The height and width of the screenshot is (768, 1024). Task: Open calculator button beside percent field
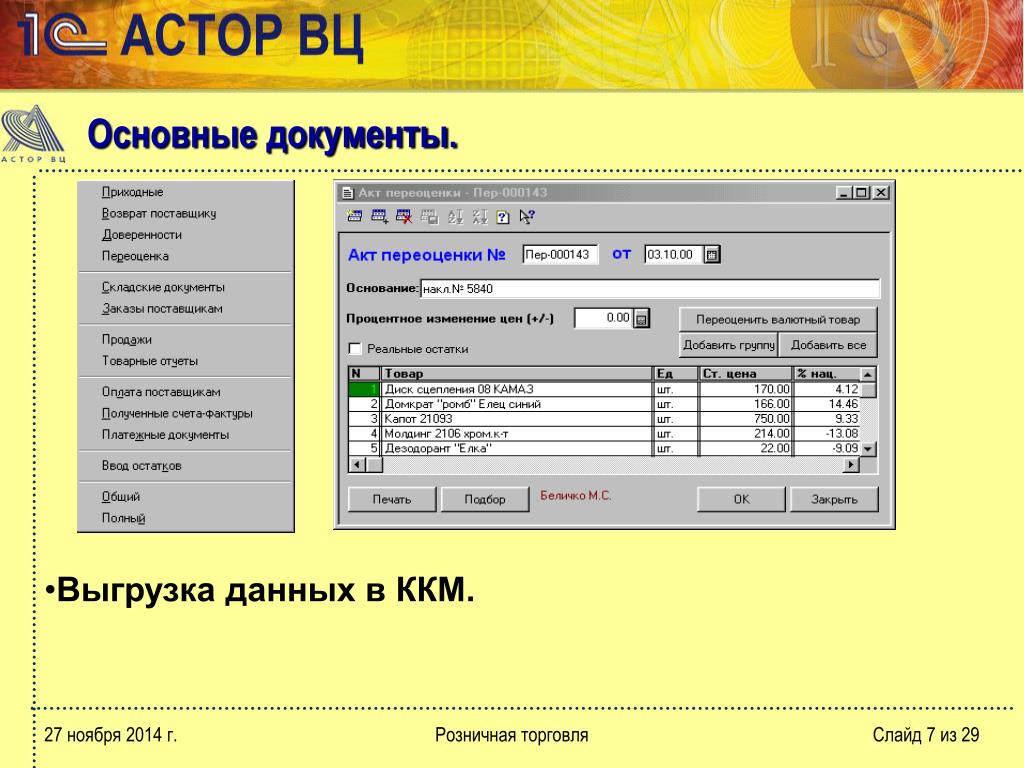641,319
